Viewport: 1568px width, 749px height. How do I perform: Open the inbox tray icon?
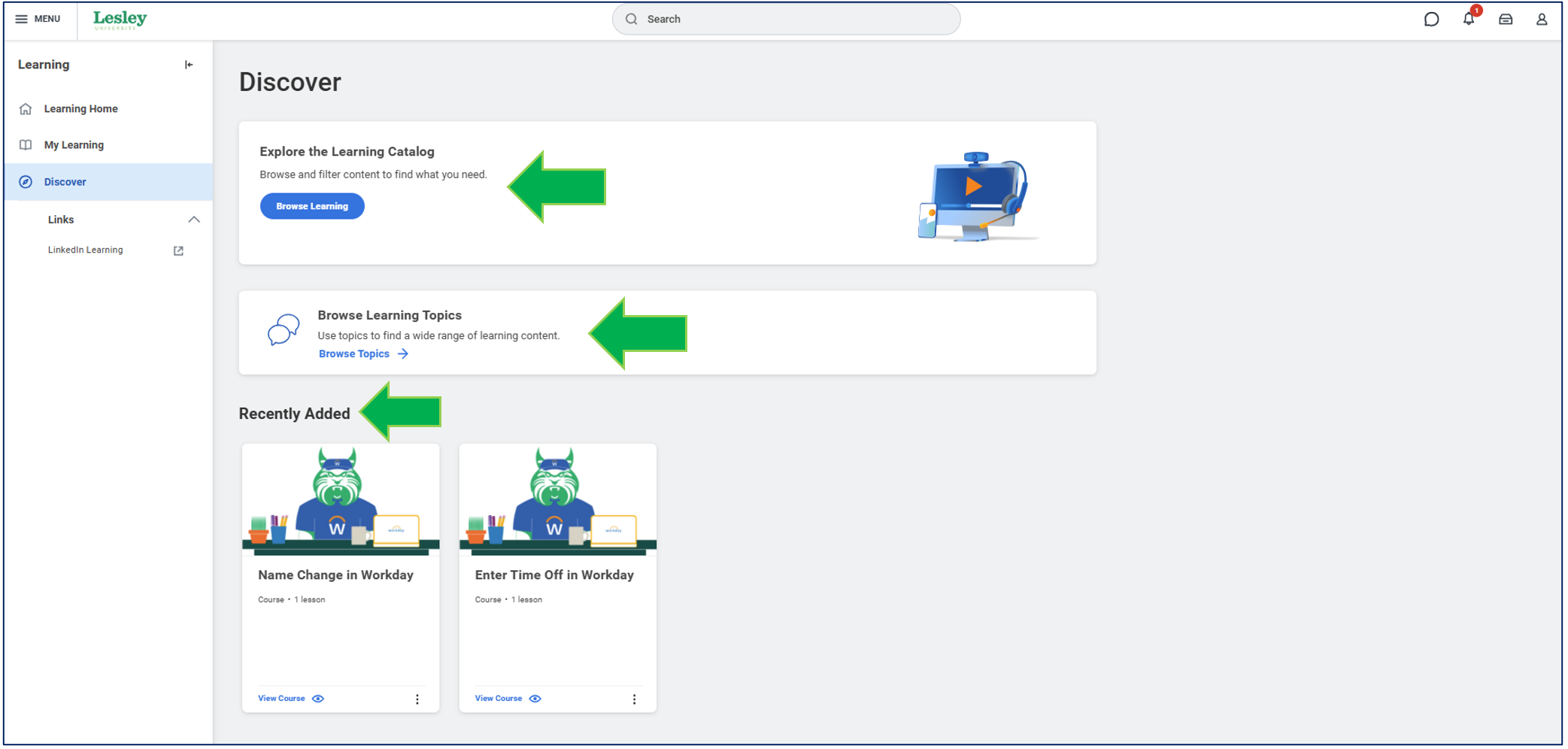pos(1506,20)
